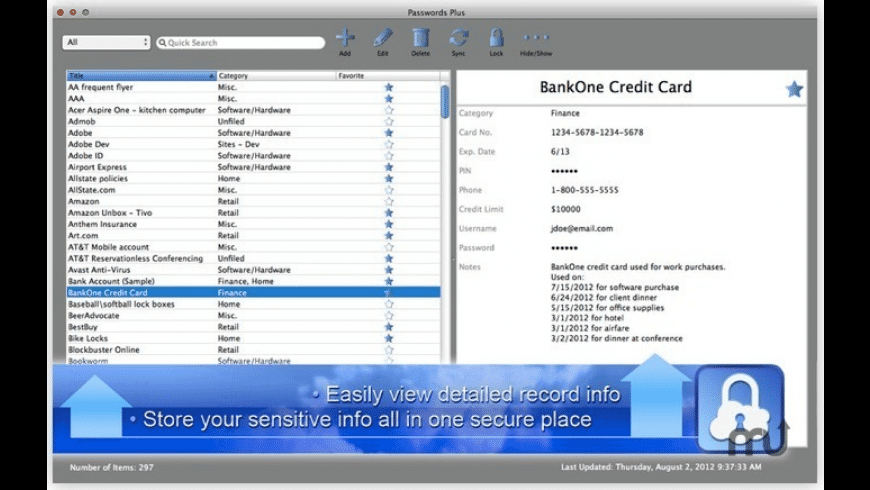
Task: Select the Airport Express record title
Action: click(x=97, y=167)
